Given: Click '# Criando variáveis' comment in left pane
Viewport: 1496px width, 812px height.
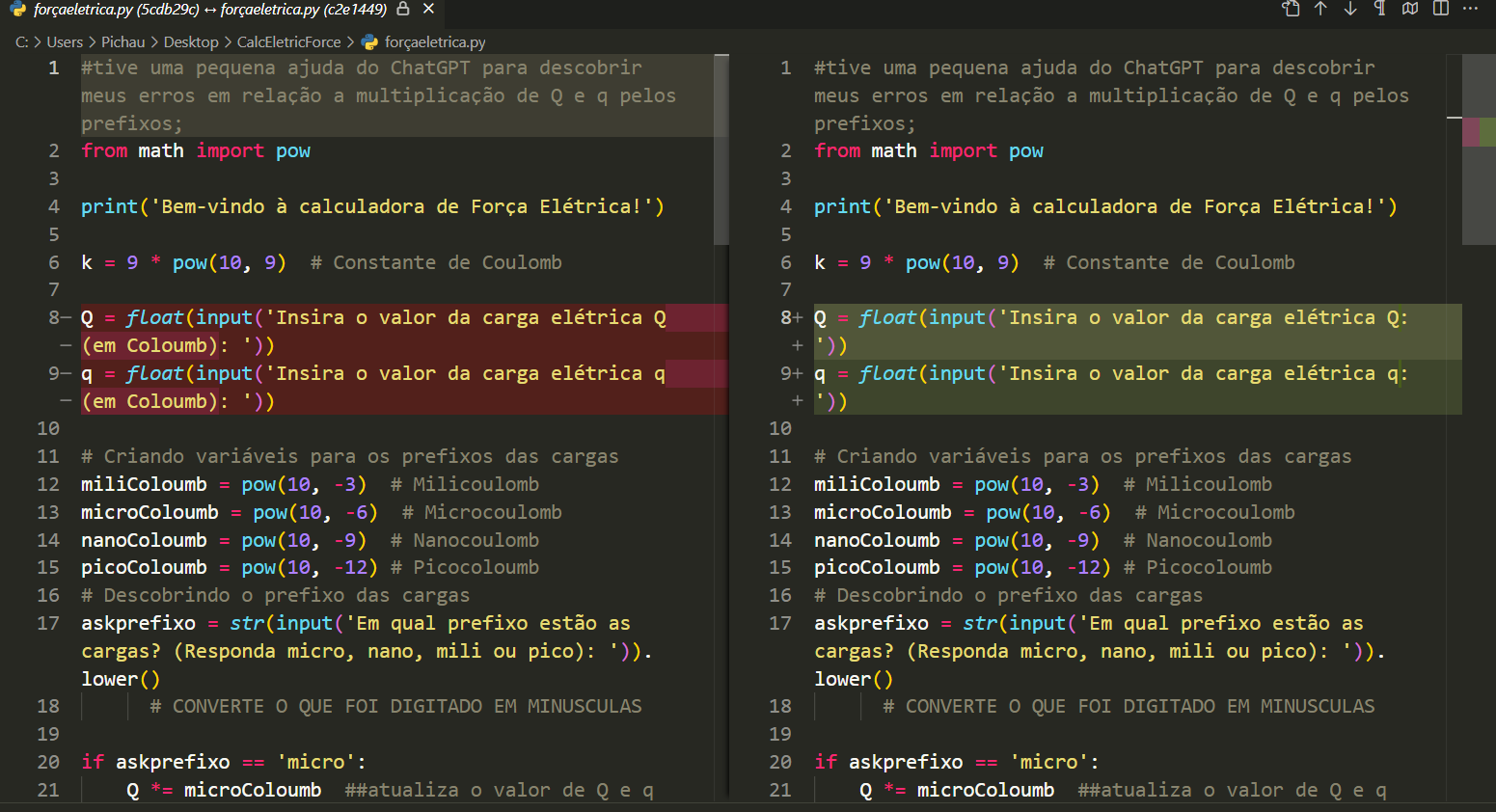Looking at the screenshot, I should point(349,456).
